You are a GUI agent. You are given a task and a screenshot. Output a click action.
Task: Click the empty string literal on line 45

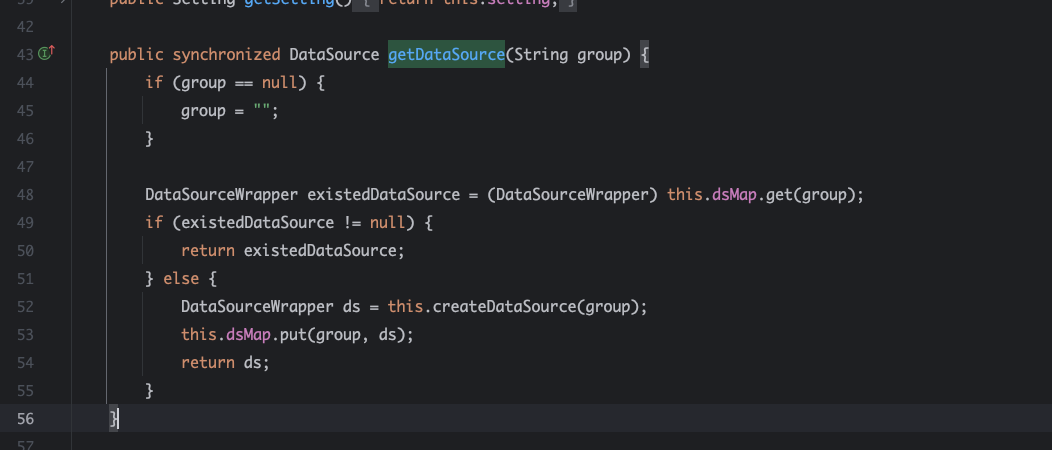pos(262,110)
